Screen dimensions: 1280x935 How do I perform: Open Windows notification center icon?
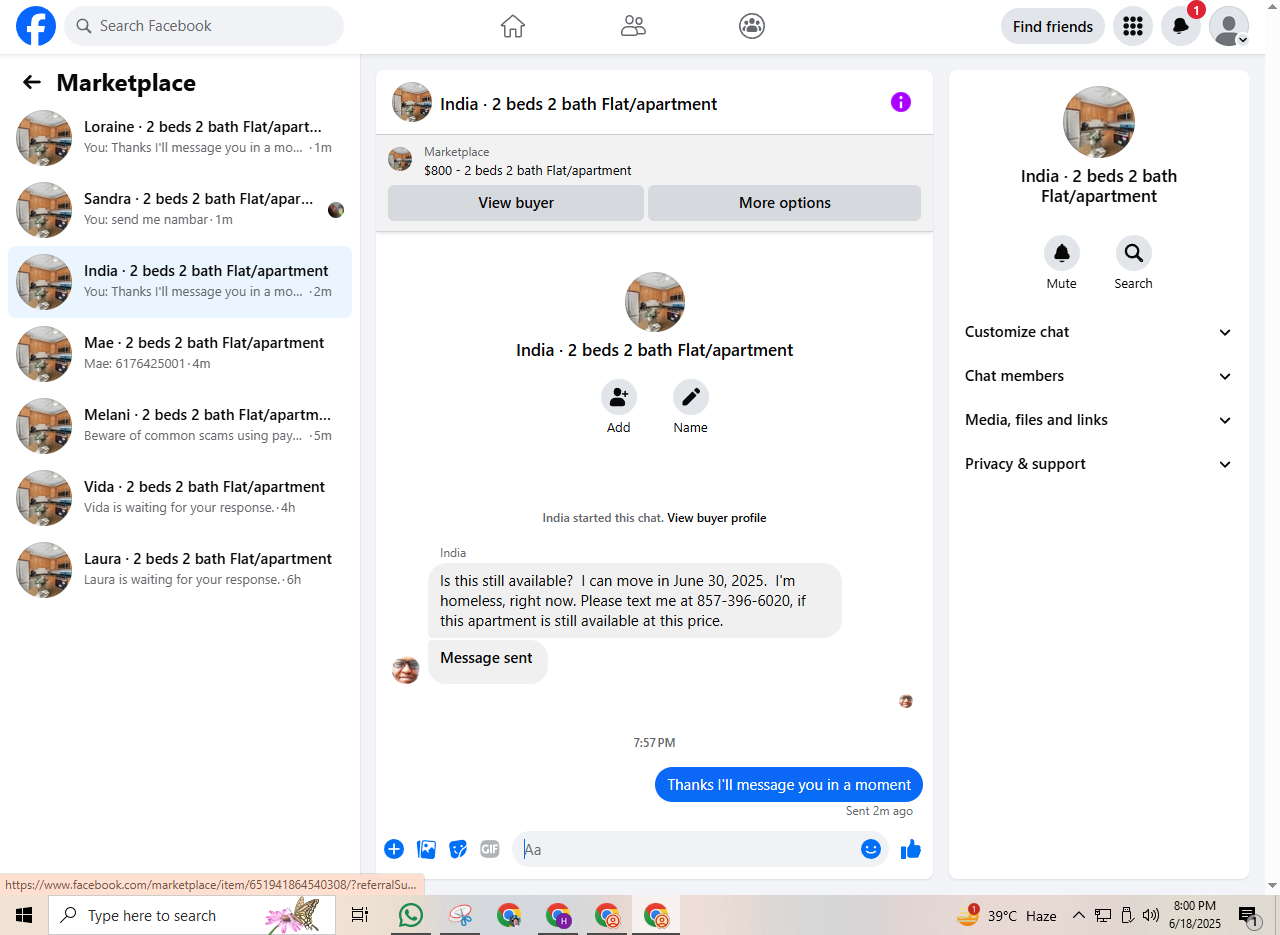(x=1249, y=915)
